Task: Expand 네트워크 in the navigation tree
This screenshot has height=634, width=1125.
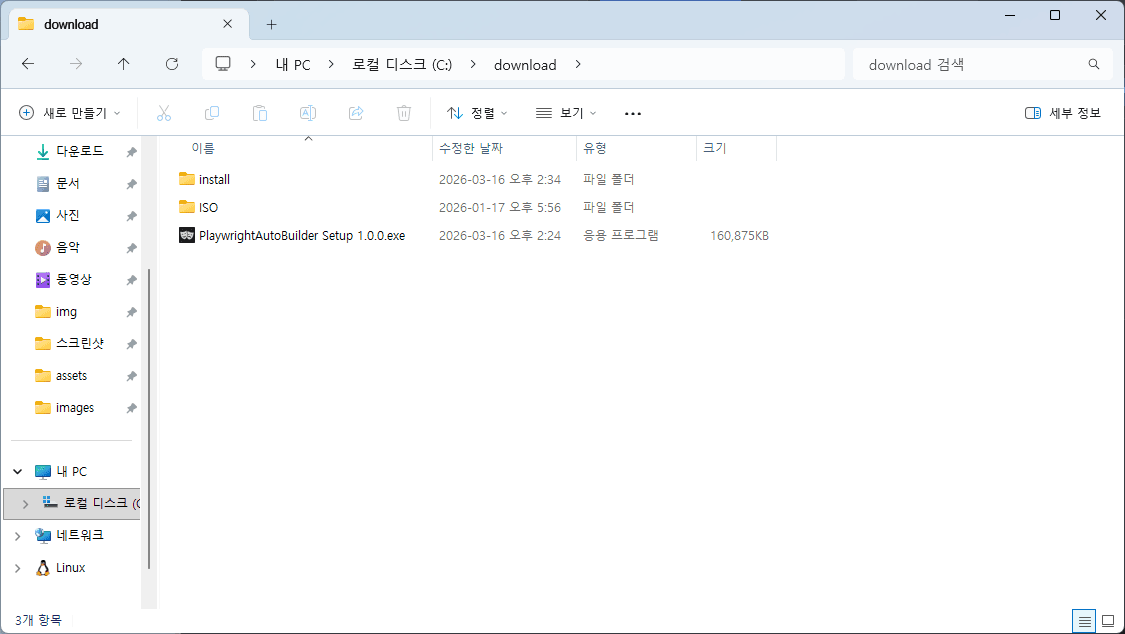Action: [x=17, y=535]
